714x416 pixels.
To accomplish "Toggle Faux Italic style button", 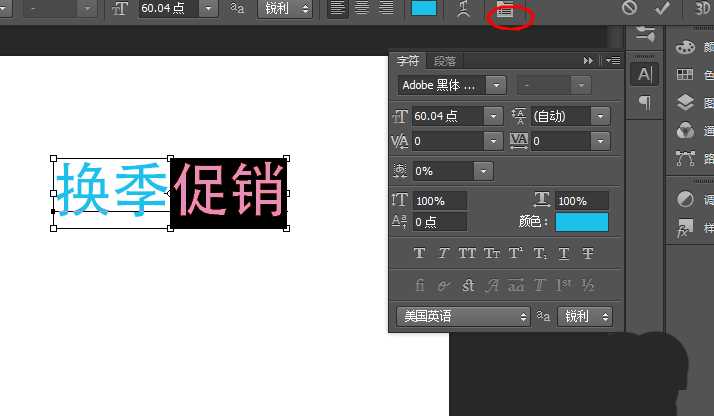I will pyautogui.click(x=443, y=254).
